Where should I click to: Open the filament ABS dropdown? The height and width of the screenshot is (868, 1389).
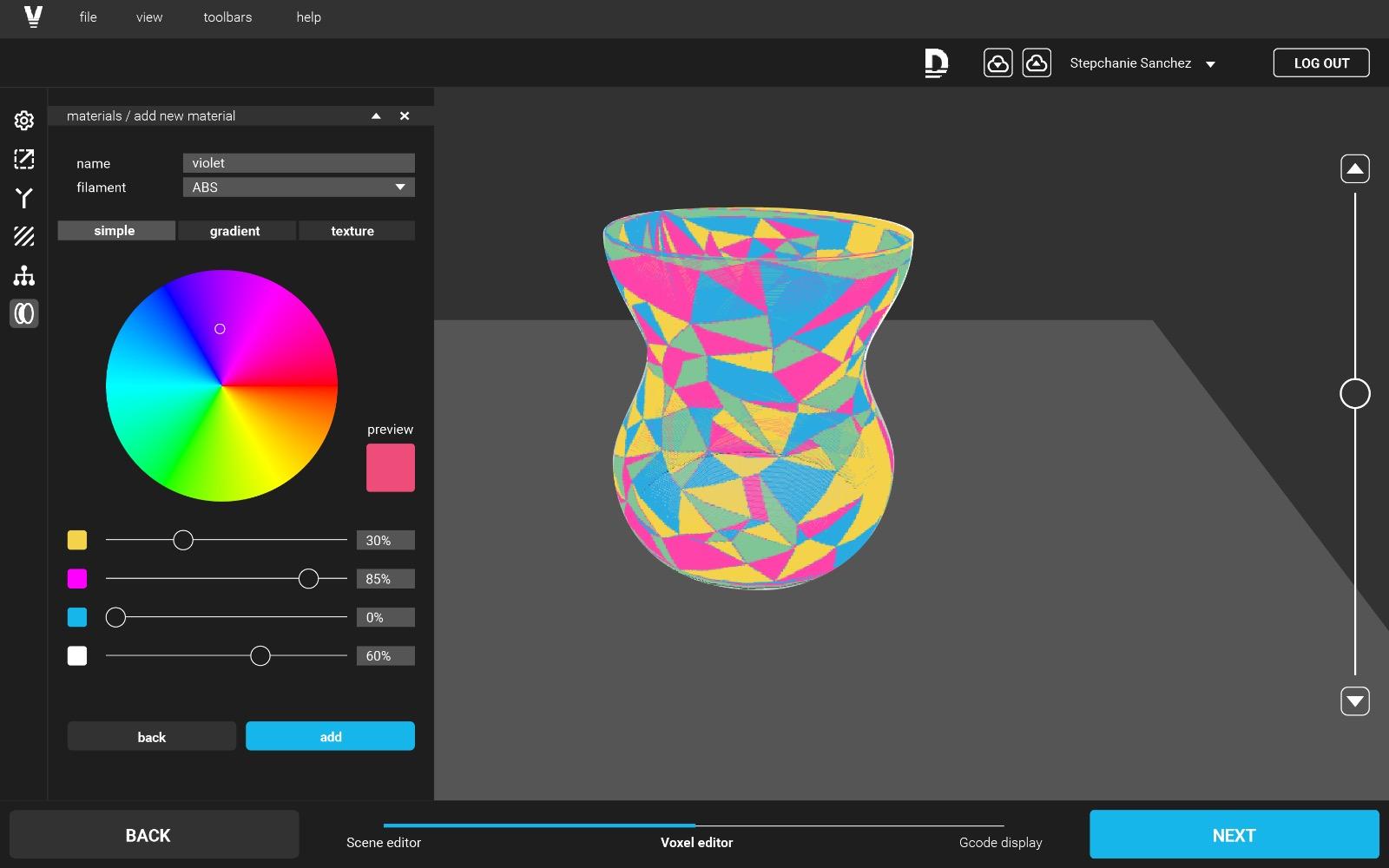click(x=299, y=187)
